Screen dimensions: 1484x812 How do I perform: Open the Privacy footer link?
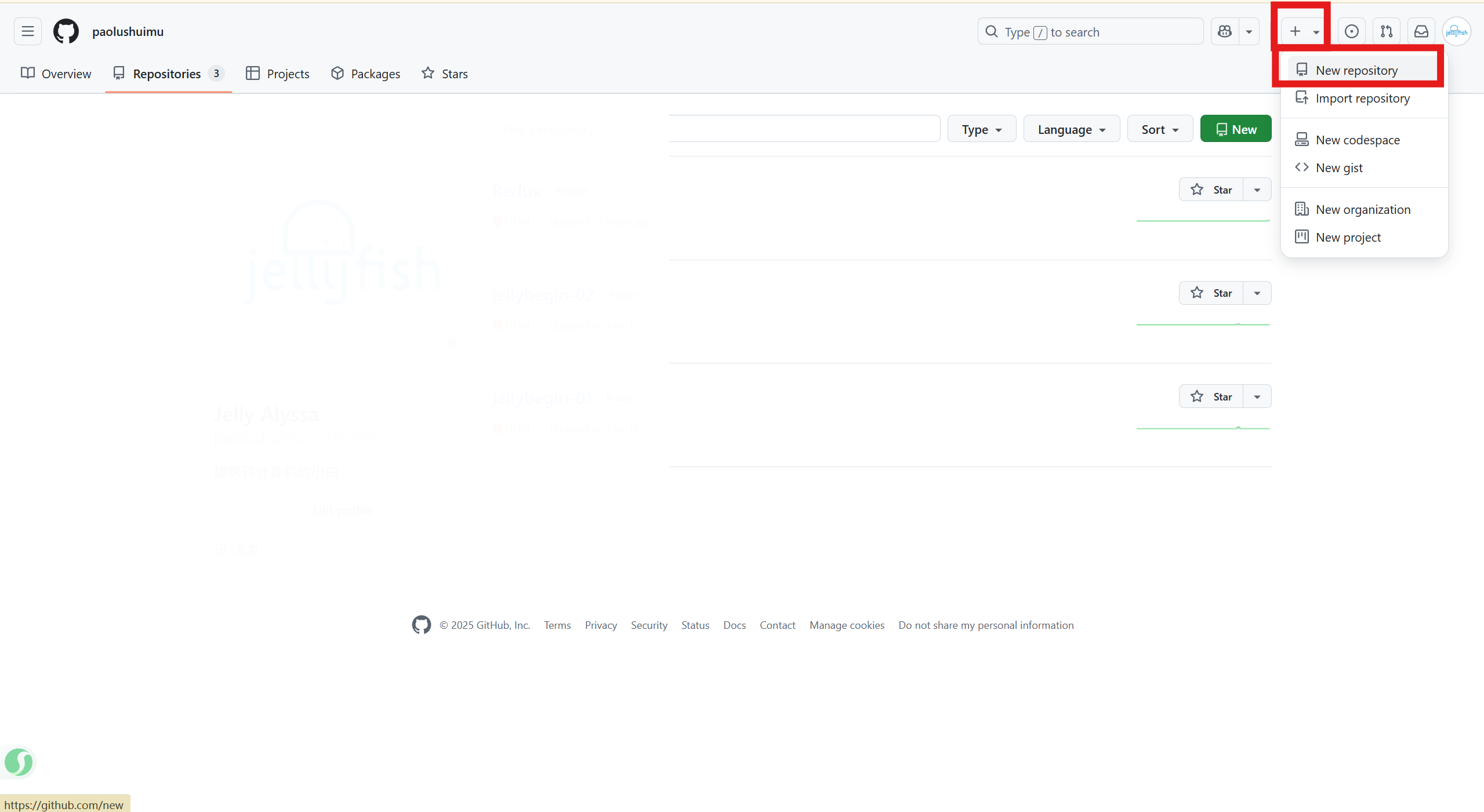click(601, 625)
